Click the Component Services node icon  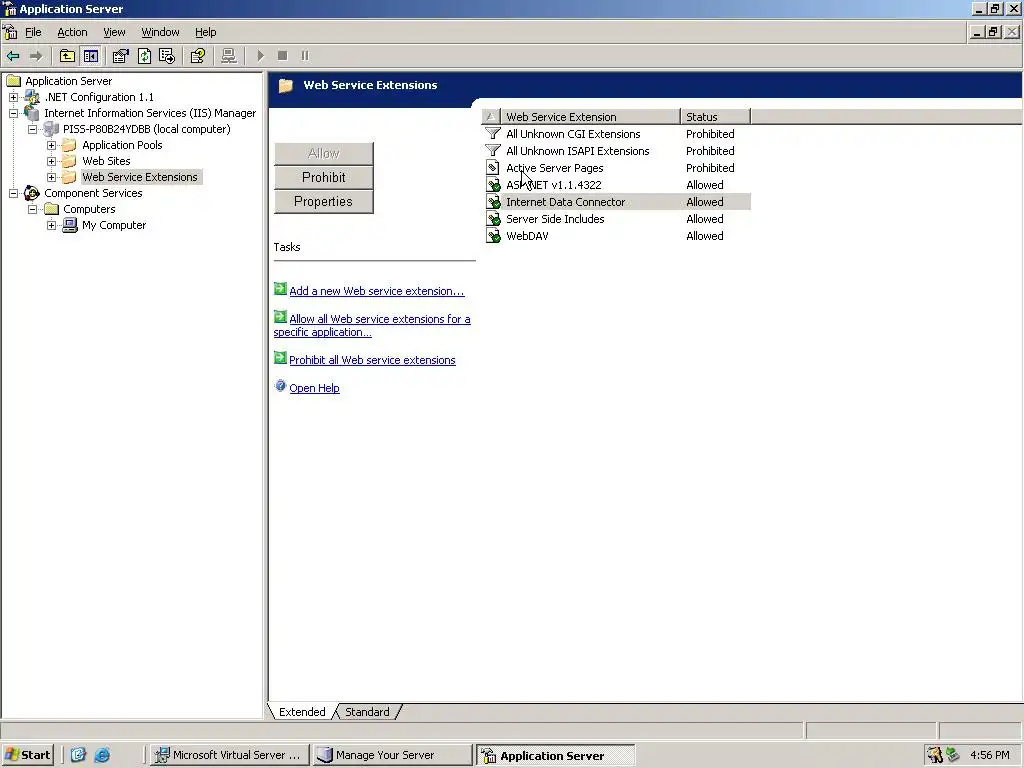pos(31,193)
